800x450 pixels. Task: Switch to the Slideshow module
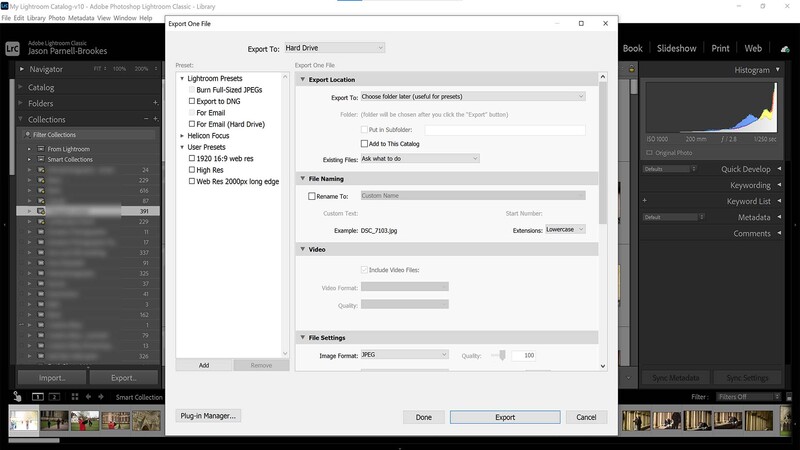676,48
